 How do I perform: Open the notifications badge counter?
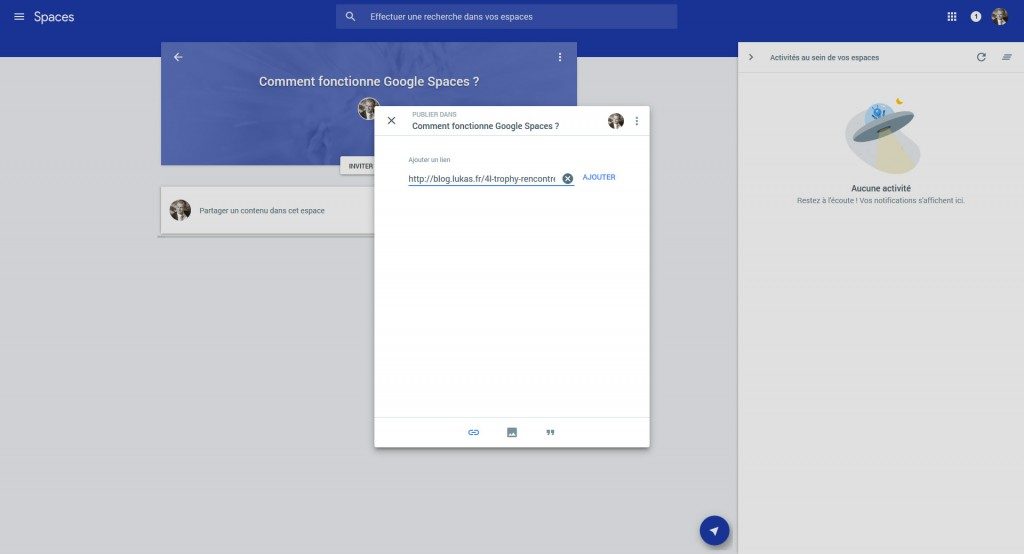(976, 17)
